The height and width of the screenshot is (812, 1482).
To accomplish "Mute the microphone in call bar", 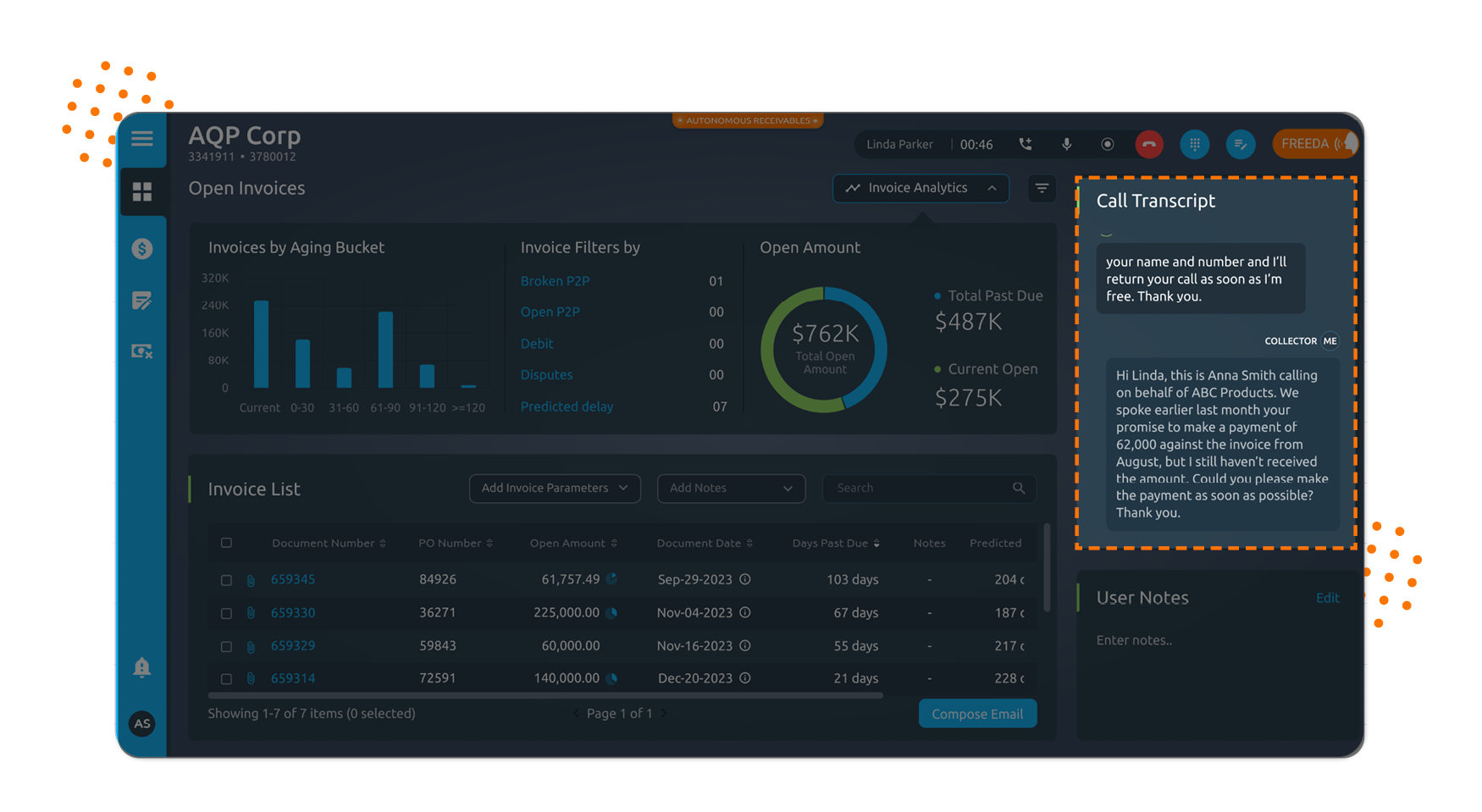I will tap(1066, 145).
